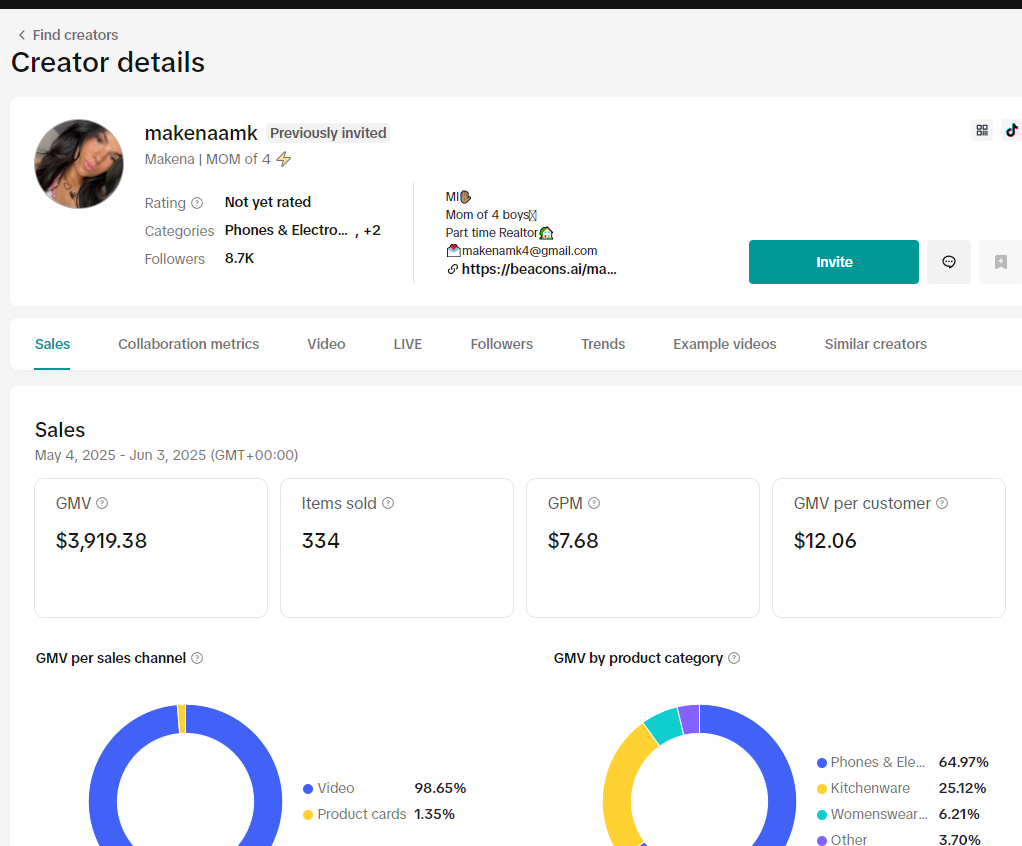This screenshot has width=1022, height=846.
Task: Open the creator's TikTok profile icon
Action: 1011,130
